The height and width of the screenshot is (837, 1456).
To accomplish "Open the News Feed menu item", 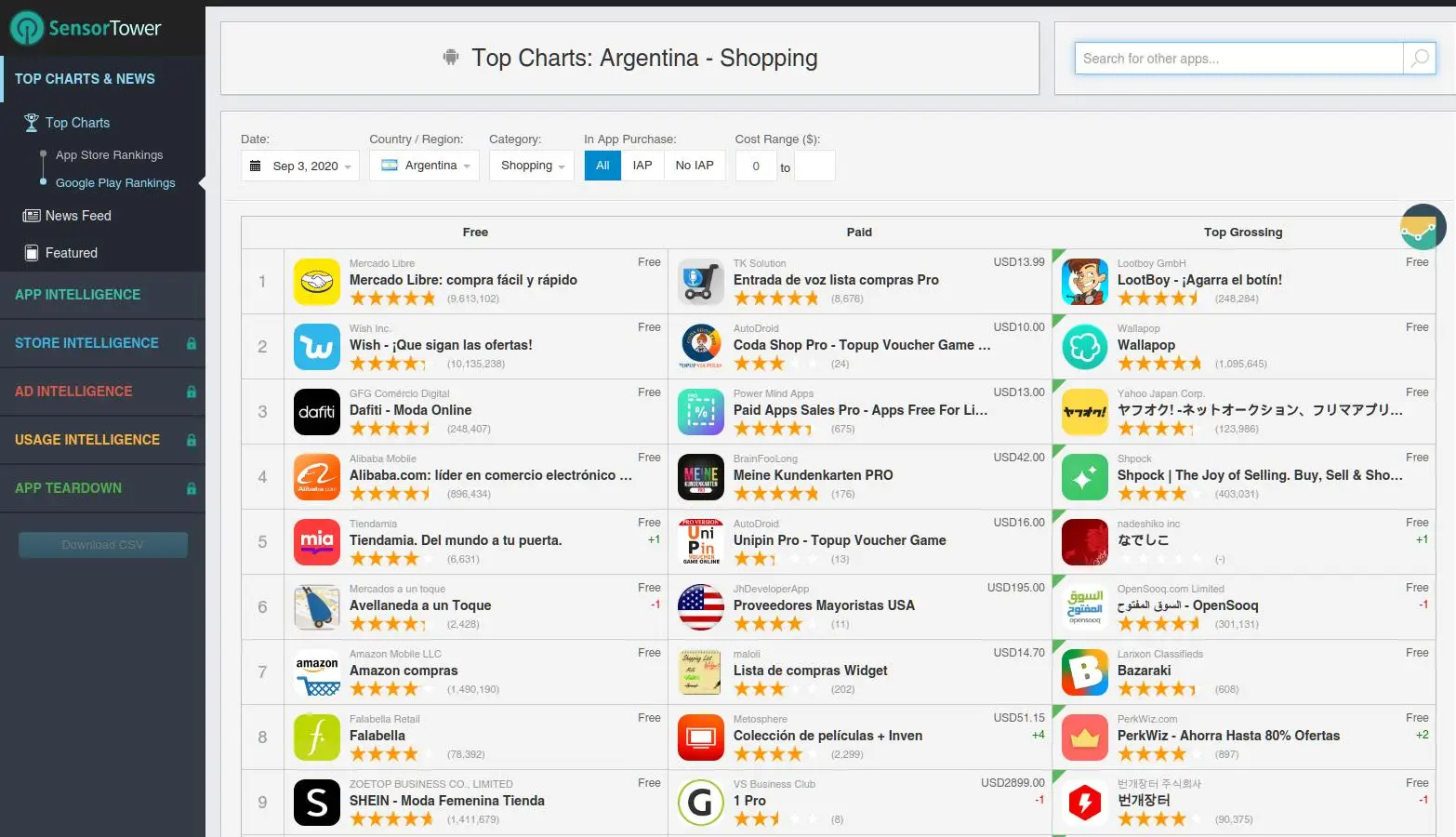I will [x=78, y=216].
